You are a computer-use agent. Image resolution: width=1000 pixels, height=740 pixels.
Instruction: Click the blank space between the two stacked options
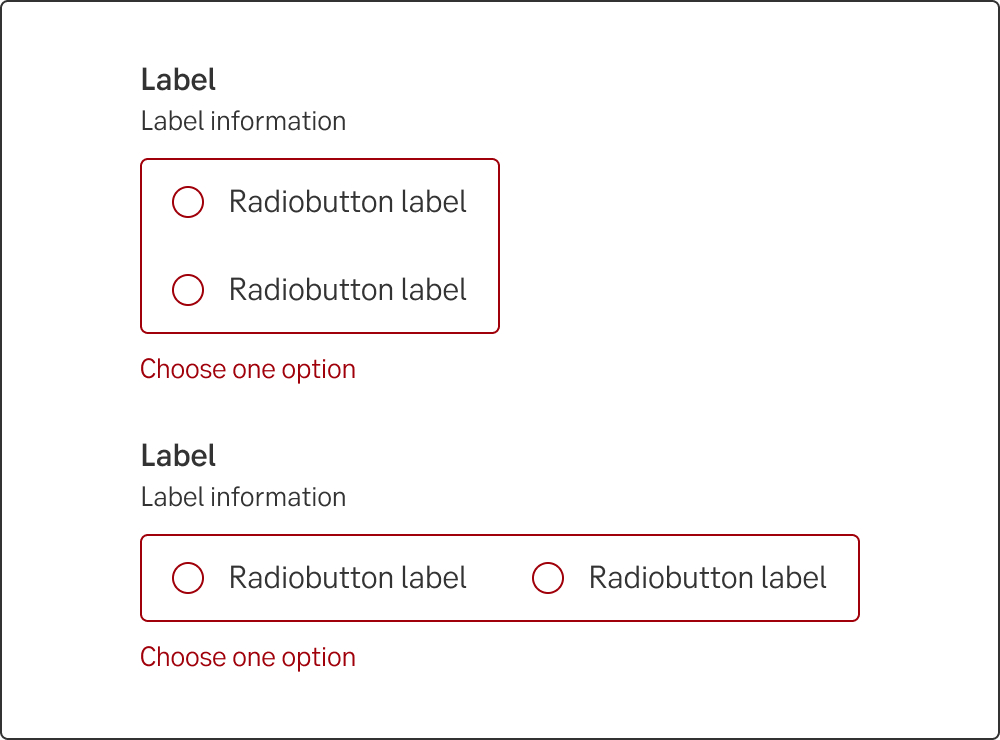[x=320, y=246]
